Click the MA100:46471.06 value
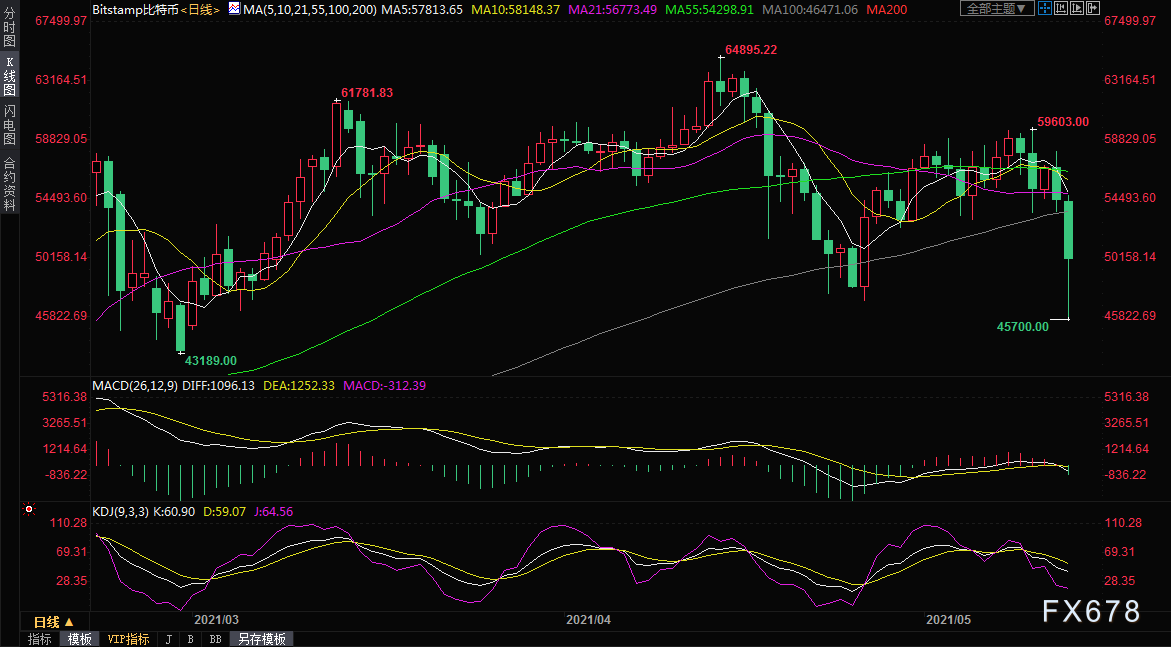Viewport: 1171px width, 647px height. tap(809, 10)
